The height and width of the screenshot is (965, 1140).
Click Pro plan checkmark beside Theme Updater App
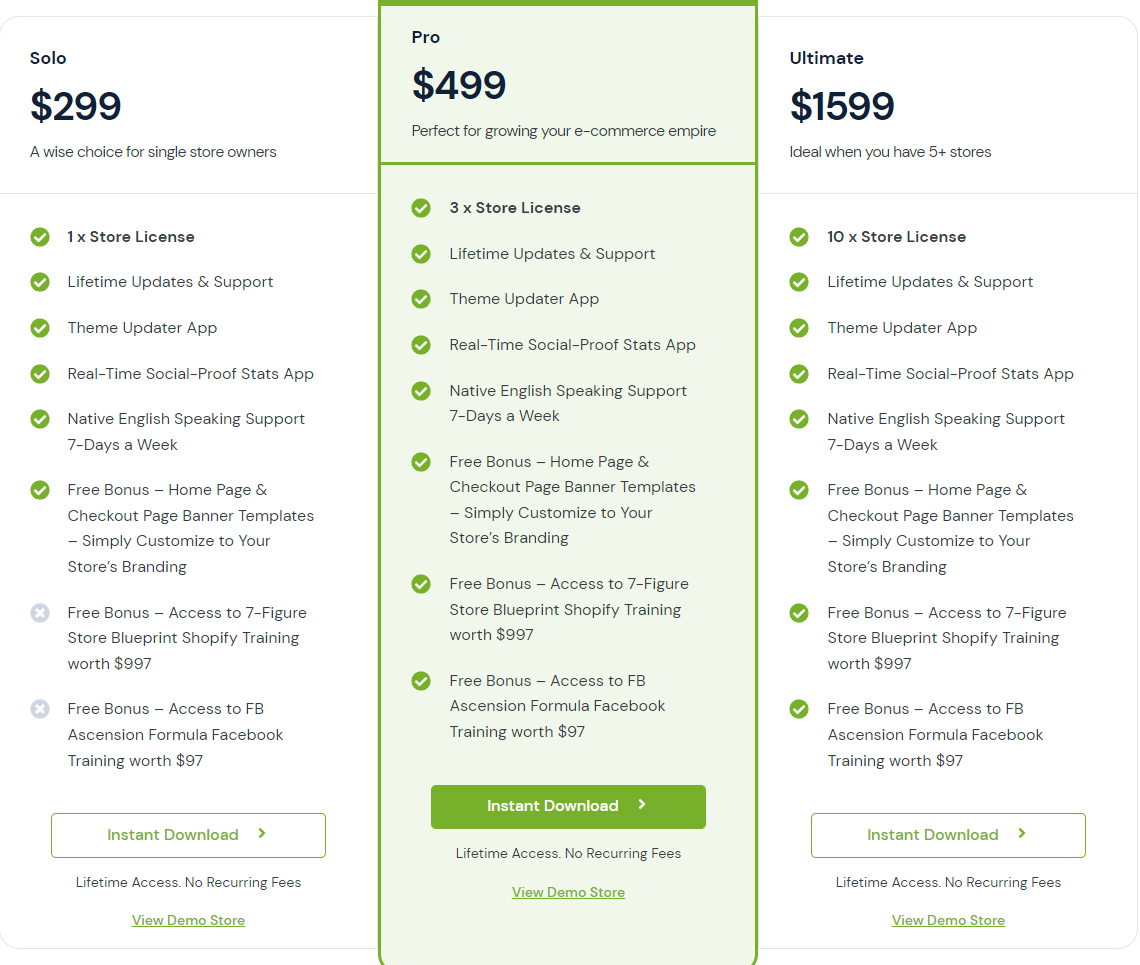coord(421,299)
